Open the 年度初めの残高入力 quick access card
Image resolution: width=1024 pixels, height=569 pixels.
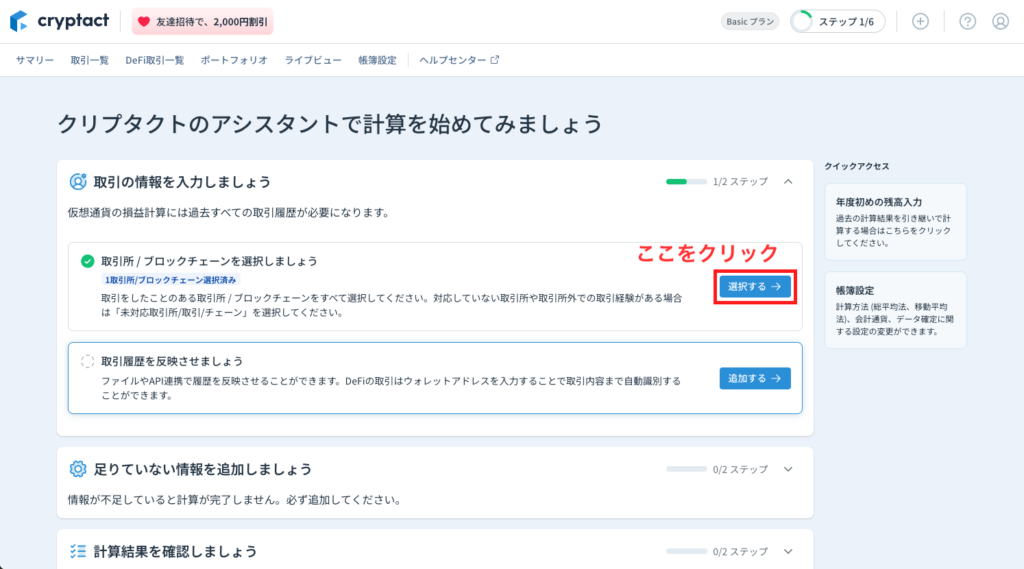pos(895,222)
